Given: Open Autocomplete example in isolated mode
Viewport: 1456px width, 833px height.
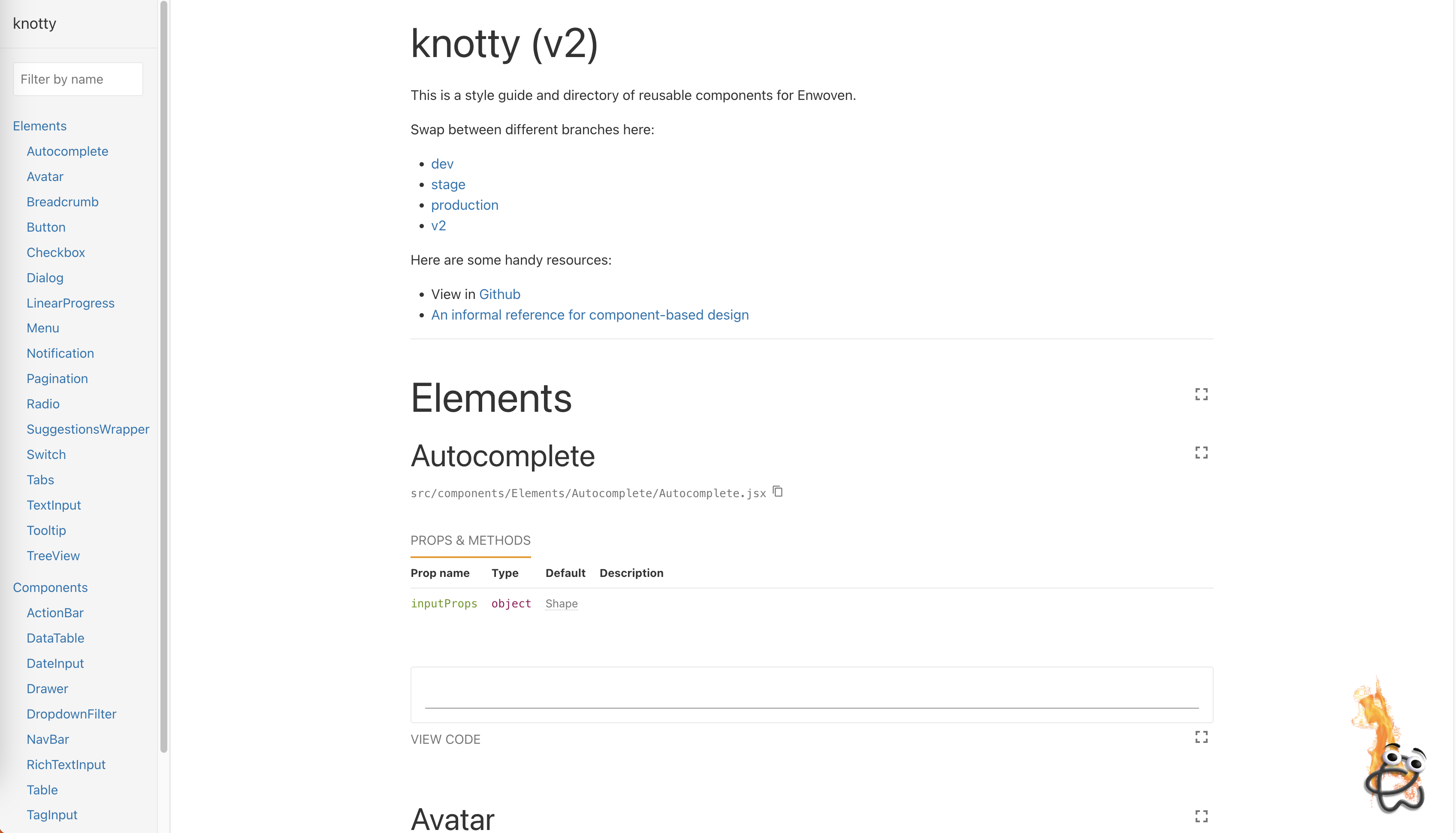Looking at the screenshot, I should 1201,737.
